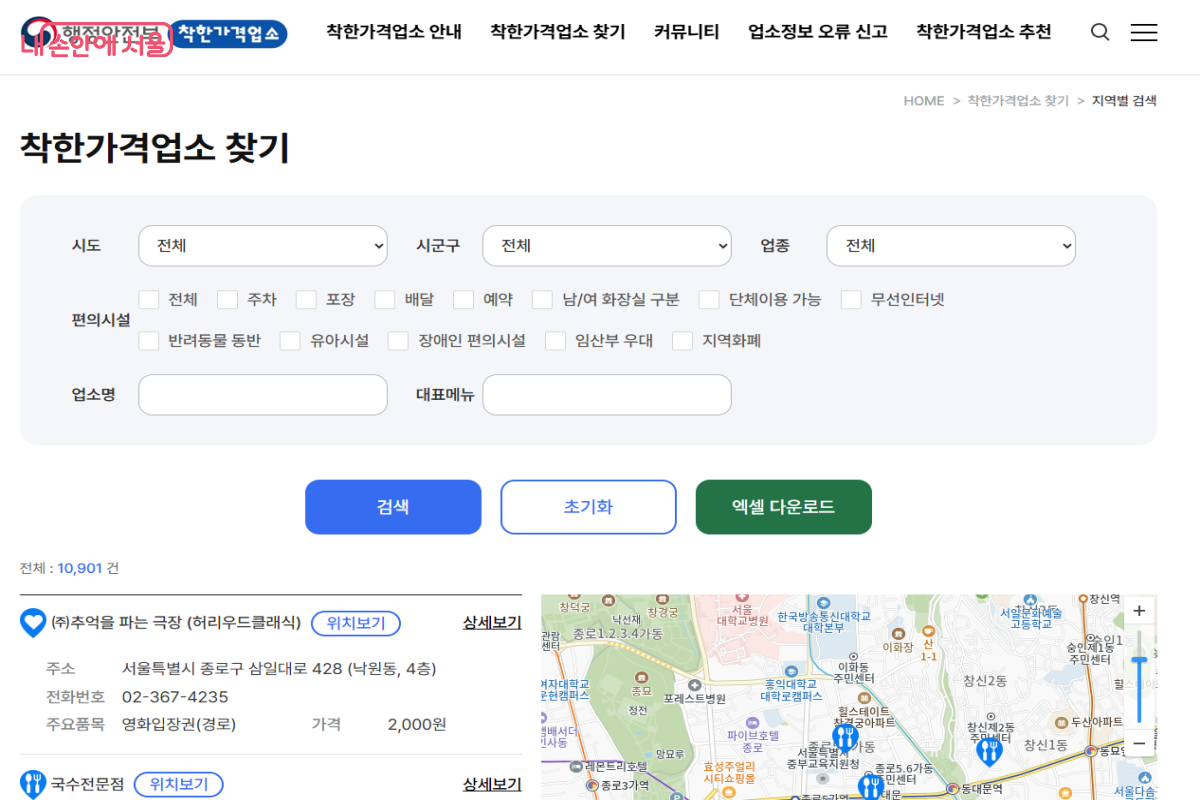The width and height of the screenshot is (1200, 800).
Task: Open the 업종 category dropdown
Action: 950,245
